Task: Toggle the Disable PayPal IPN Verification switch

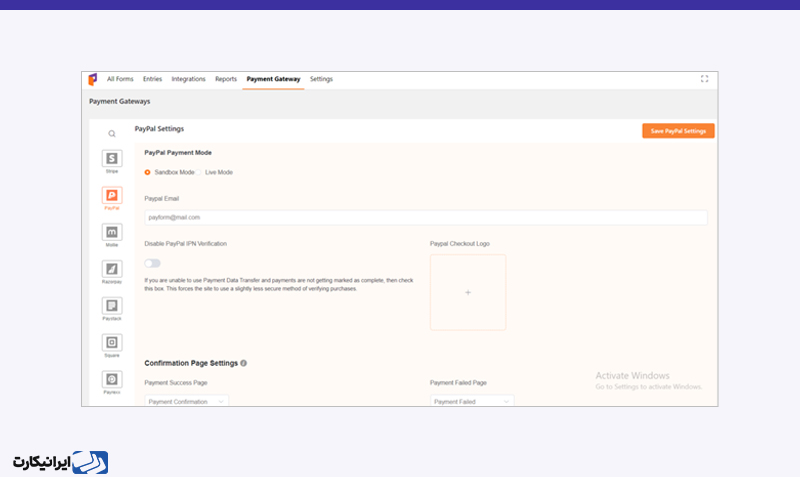Action: pos(152,263)
